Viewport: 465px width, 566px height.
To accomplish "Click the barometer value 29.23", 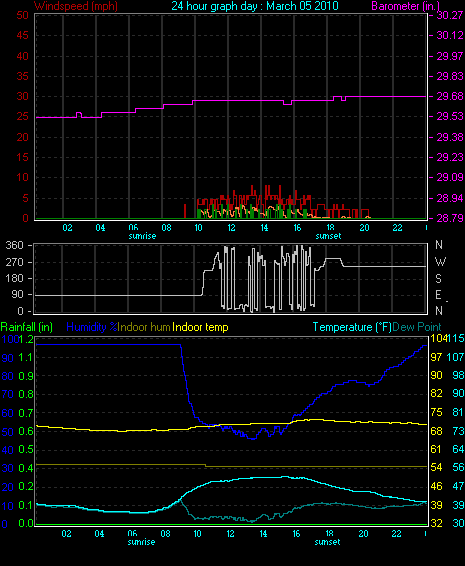I will (450, 157).
